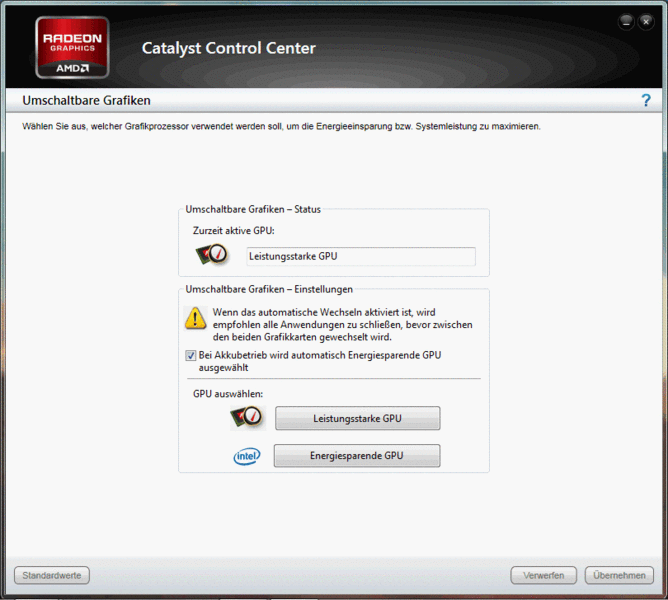Close the Catalyst Control Center window
Image resolution: width=668 pixels, height=600 pixels.
point(646,21)
